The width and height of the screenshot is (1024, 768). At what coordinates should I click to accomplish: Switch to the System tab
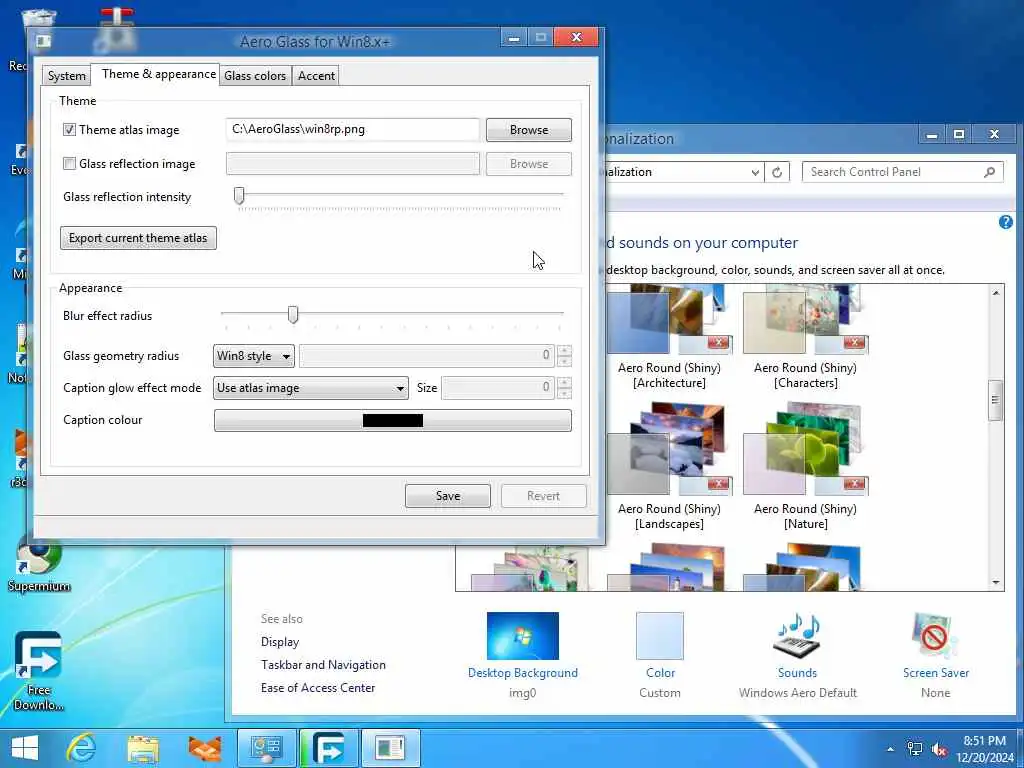(x=67, y=76)
